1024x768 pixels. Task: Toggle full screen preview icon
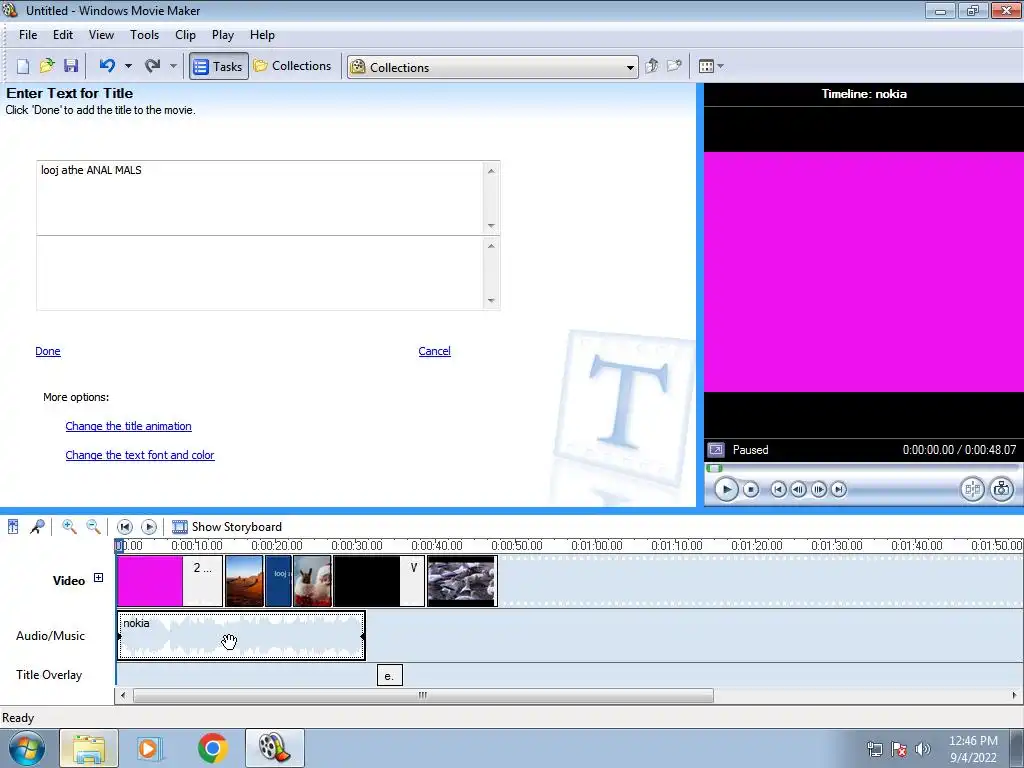coord(716,450)
